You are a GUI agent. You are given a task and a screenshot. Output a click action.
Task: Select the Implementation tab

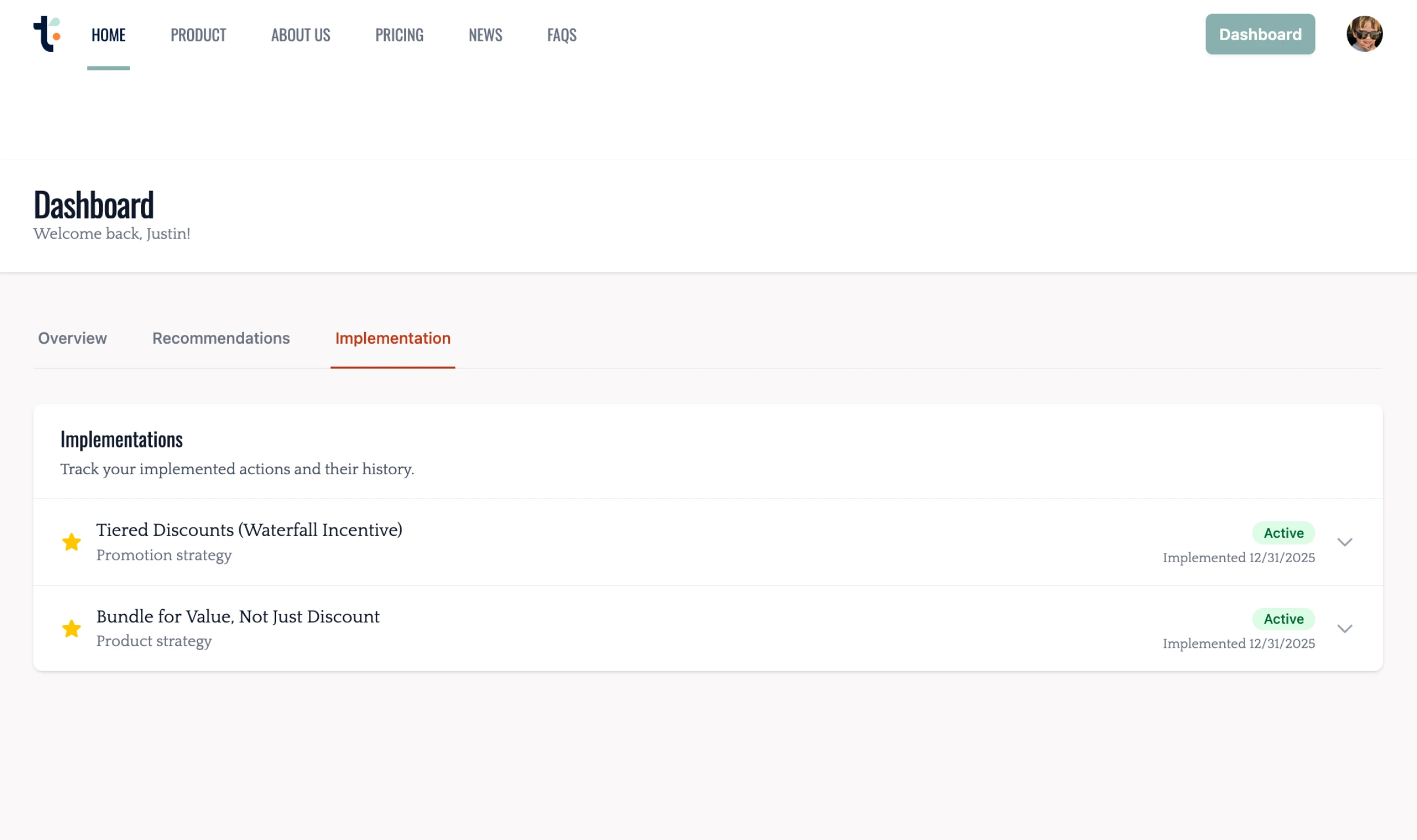click(393, 338)
